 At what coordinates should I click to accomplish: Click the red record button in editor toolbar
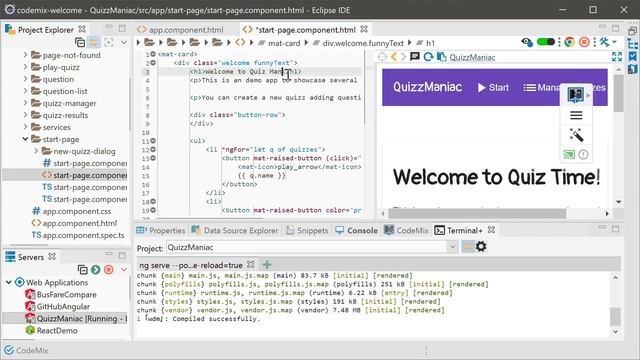(584, 42)
